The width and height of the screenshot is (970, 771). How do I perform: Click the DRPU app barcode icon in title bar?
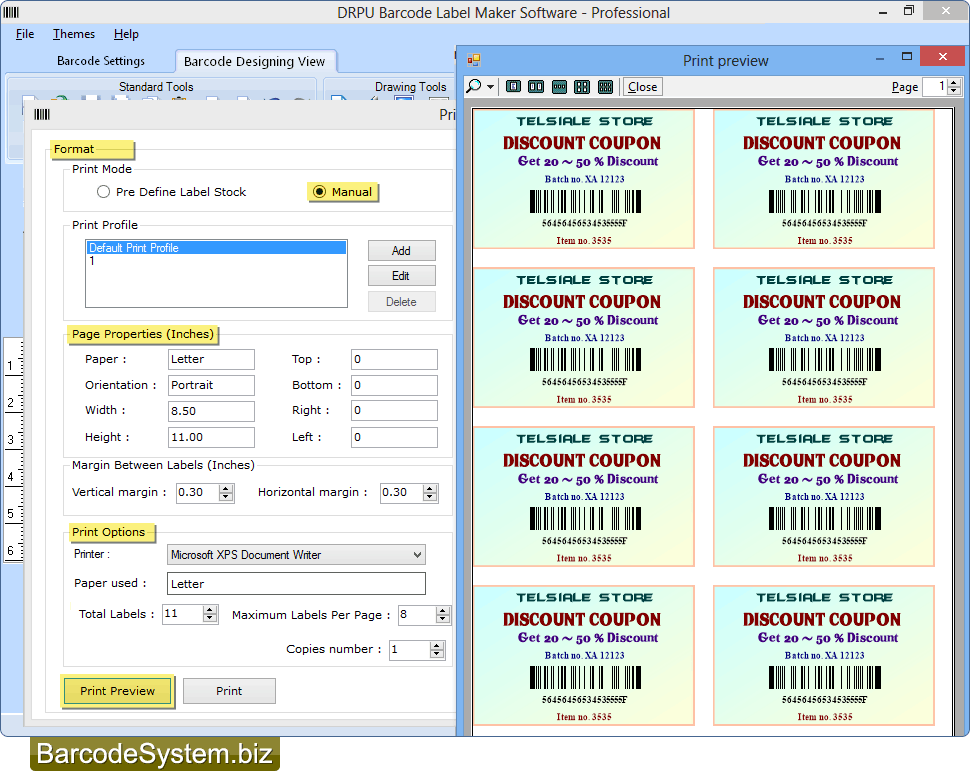[11, 12]
